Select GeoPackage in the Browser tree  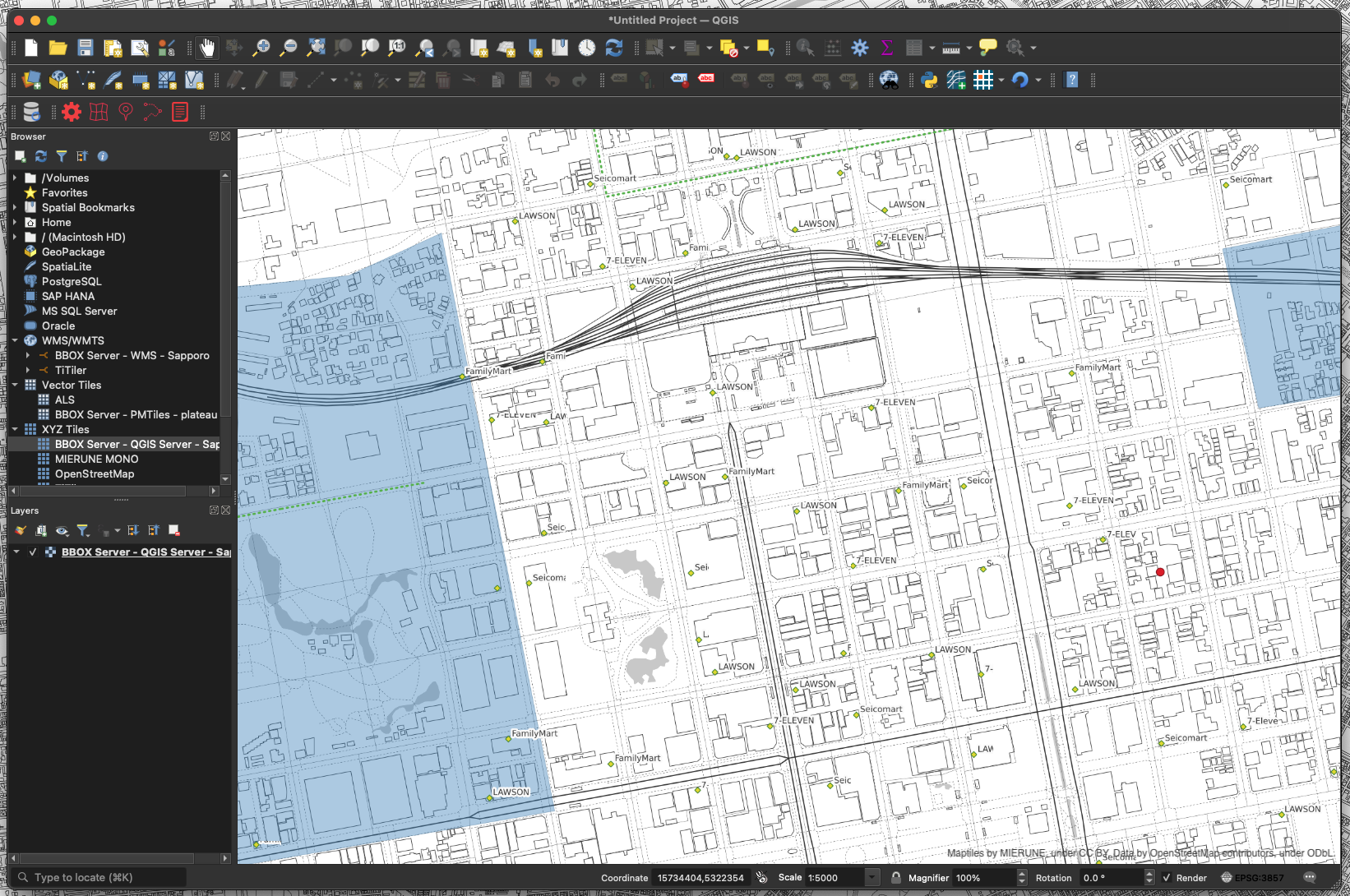tap(73, 252)
